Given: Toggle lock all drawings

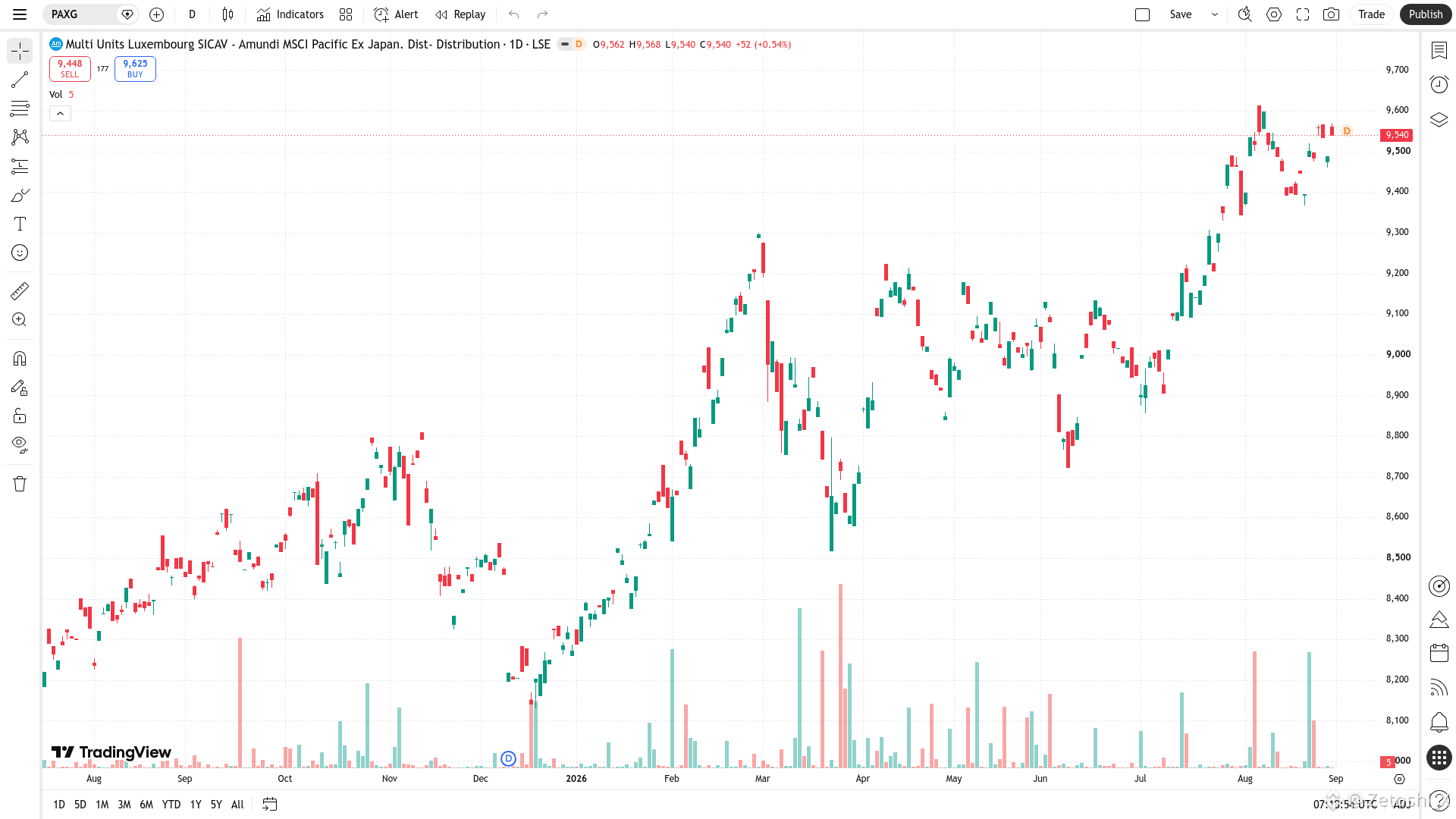Looking at the screenshot, I should pyautogui.click(x=20, y=416).
